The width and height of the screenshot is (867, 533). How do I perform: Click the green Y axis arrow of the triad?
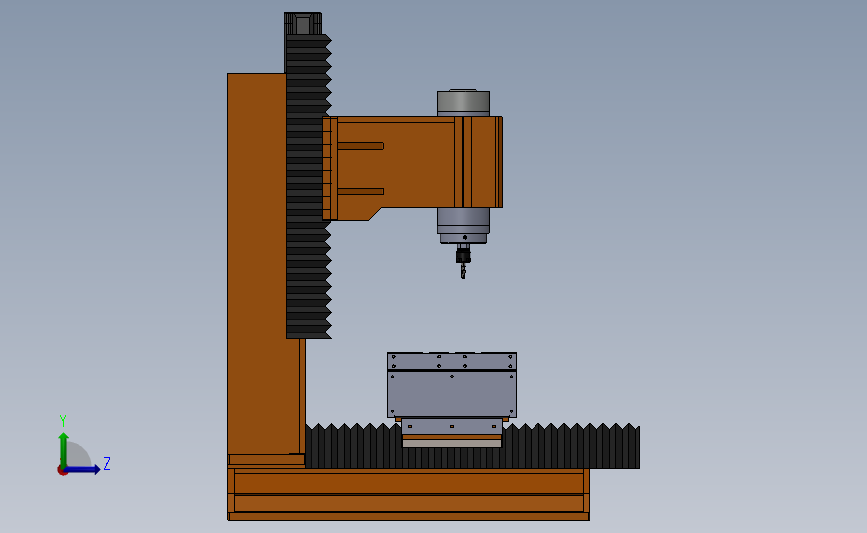63,449
